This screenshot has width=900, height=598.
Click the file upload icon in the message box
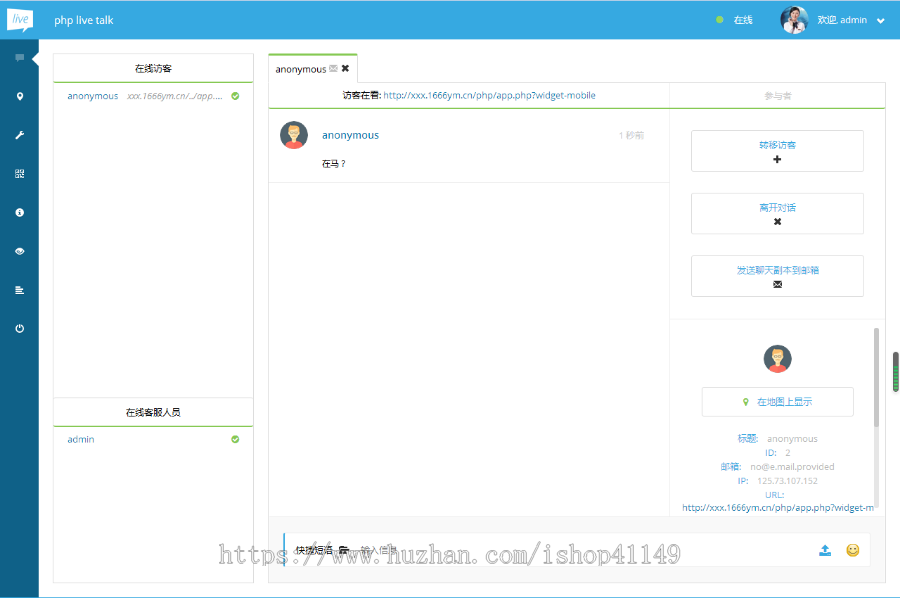pyautogui.click(x=825, y=550)
